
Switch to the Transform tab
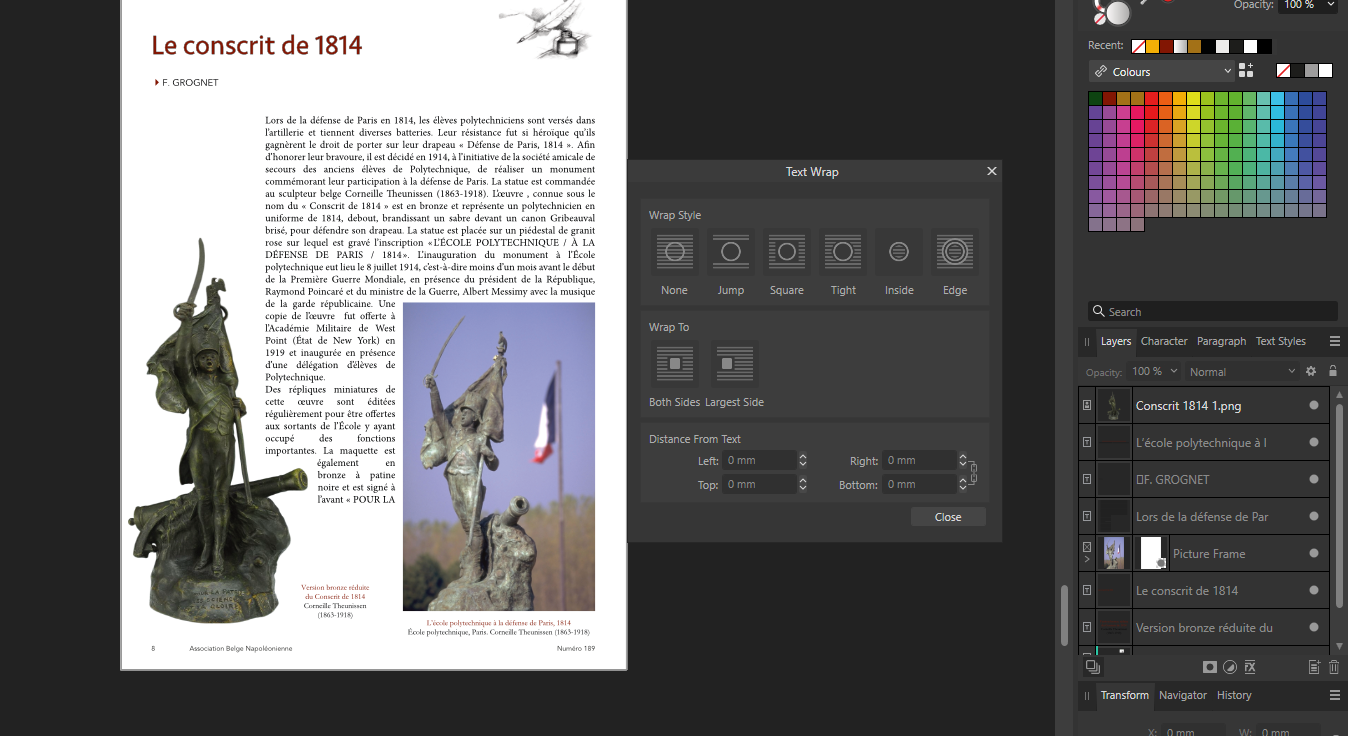[x=1125, y=695]
